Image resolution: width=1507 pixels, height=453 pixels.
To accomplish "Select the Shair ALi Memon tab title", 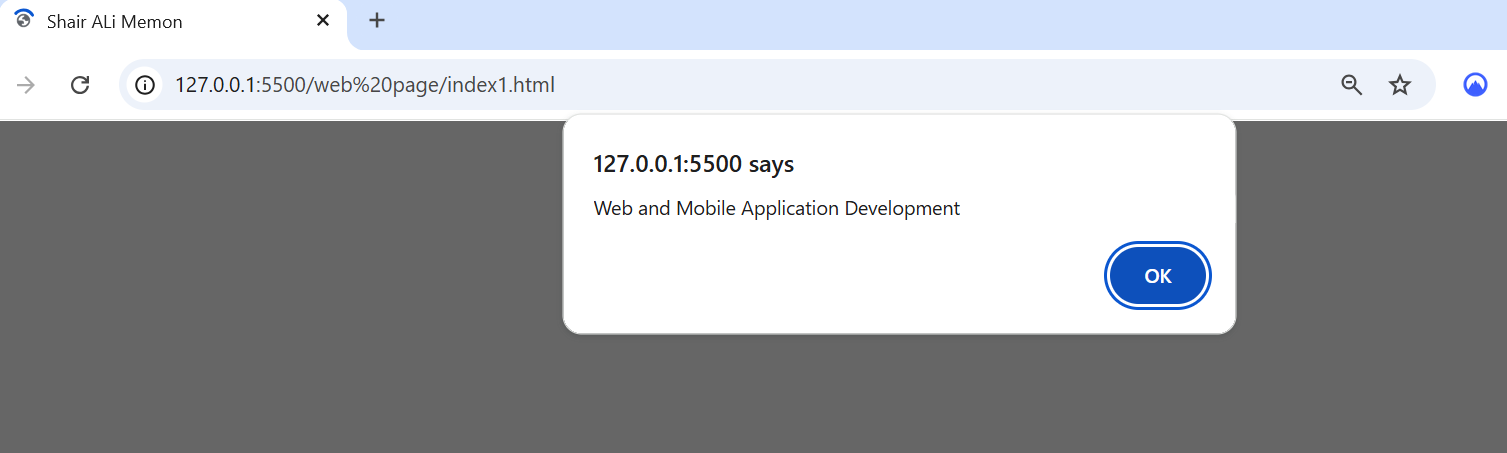I will coord(114,22).
